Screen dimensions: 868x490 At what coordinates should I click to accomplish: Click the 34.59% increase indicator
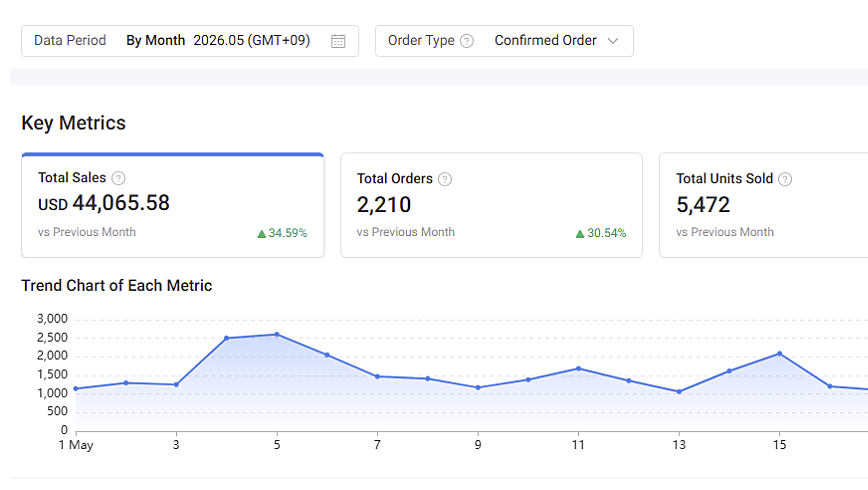pyautogui.click(x=282, y=233)
